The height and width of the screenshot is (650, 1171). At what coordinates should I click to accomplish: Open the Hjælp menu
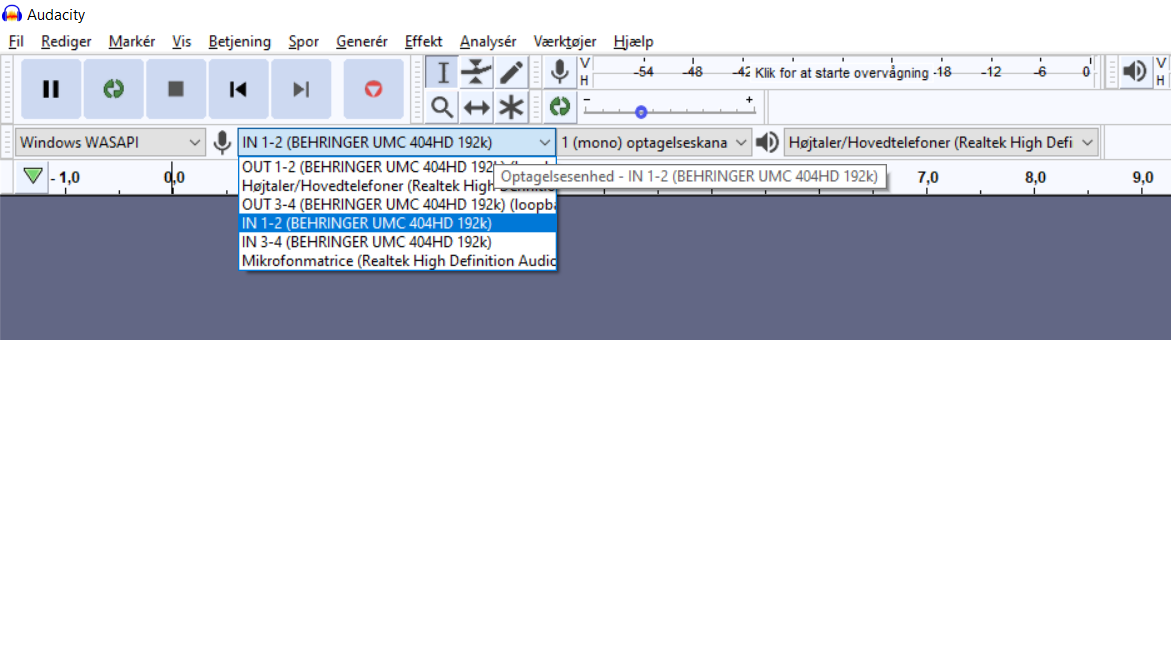tap(633, 42)
